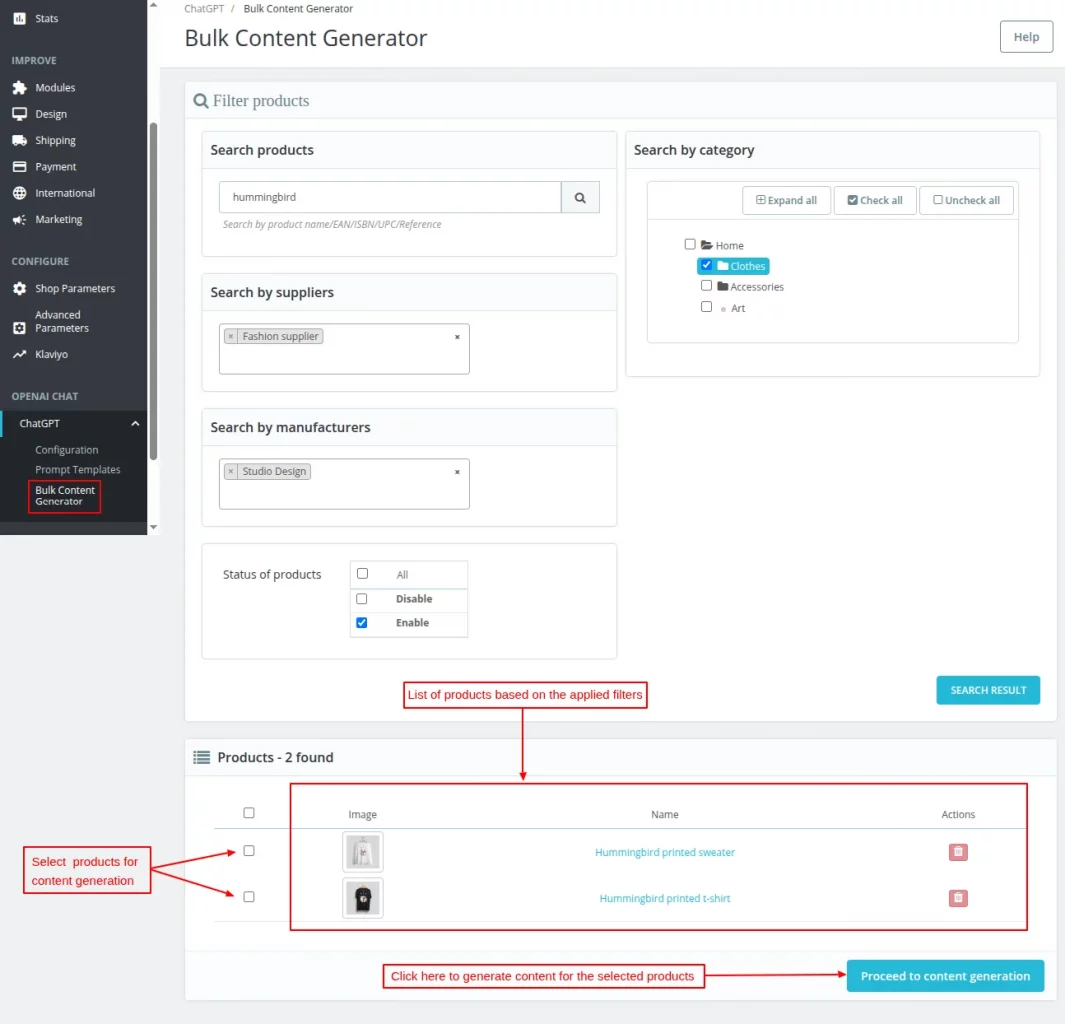This screenshot has width=1065, height=1024.
Task: Click the magnifier search button beside hummingbird
Action: [580, 198]
